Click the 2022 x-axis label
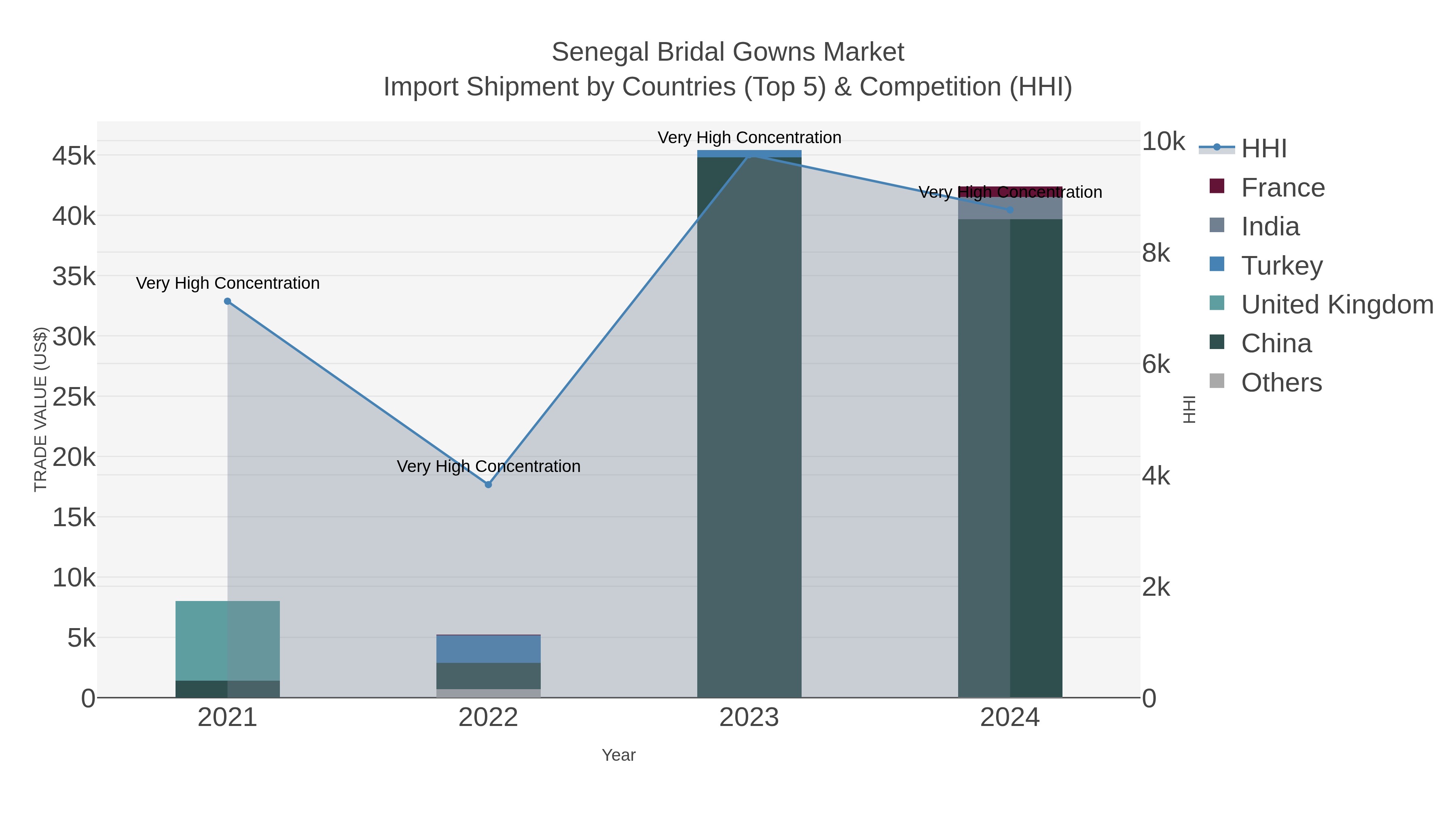Viewport: 1456px width, 819px height. [x=488, y=718]
